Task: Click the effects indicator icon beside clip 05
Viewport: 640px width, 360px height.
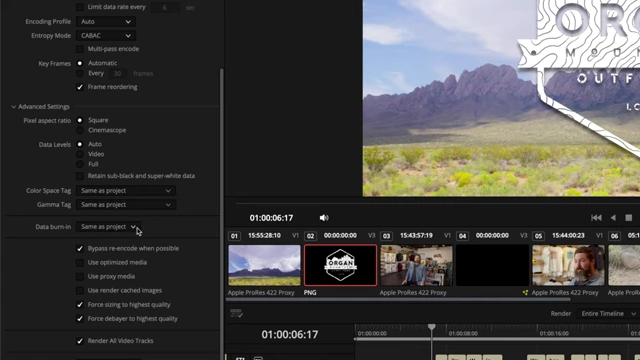Action: tap(525, 292)
